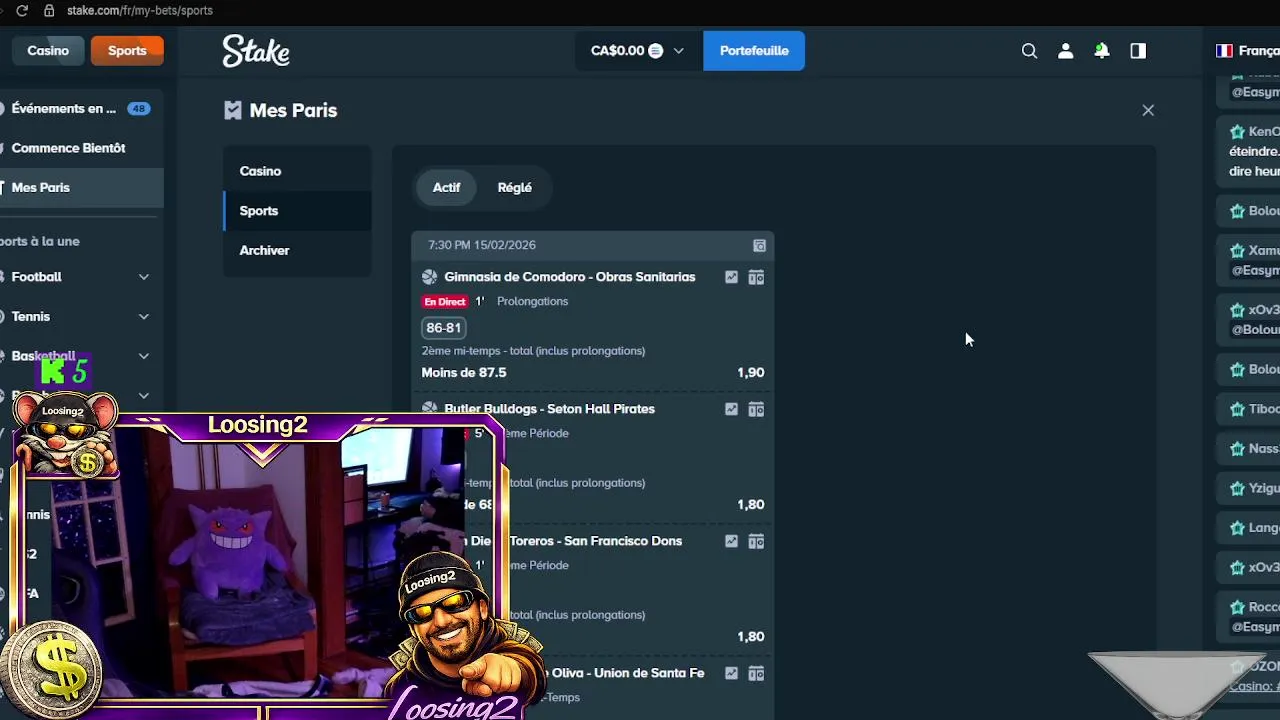Open the Gimnasia de Comodoro - Obras Sanitarias match

pos(570,277)
